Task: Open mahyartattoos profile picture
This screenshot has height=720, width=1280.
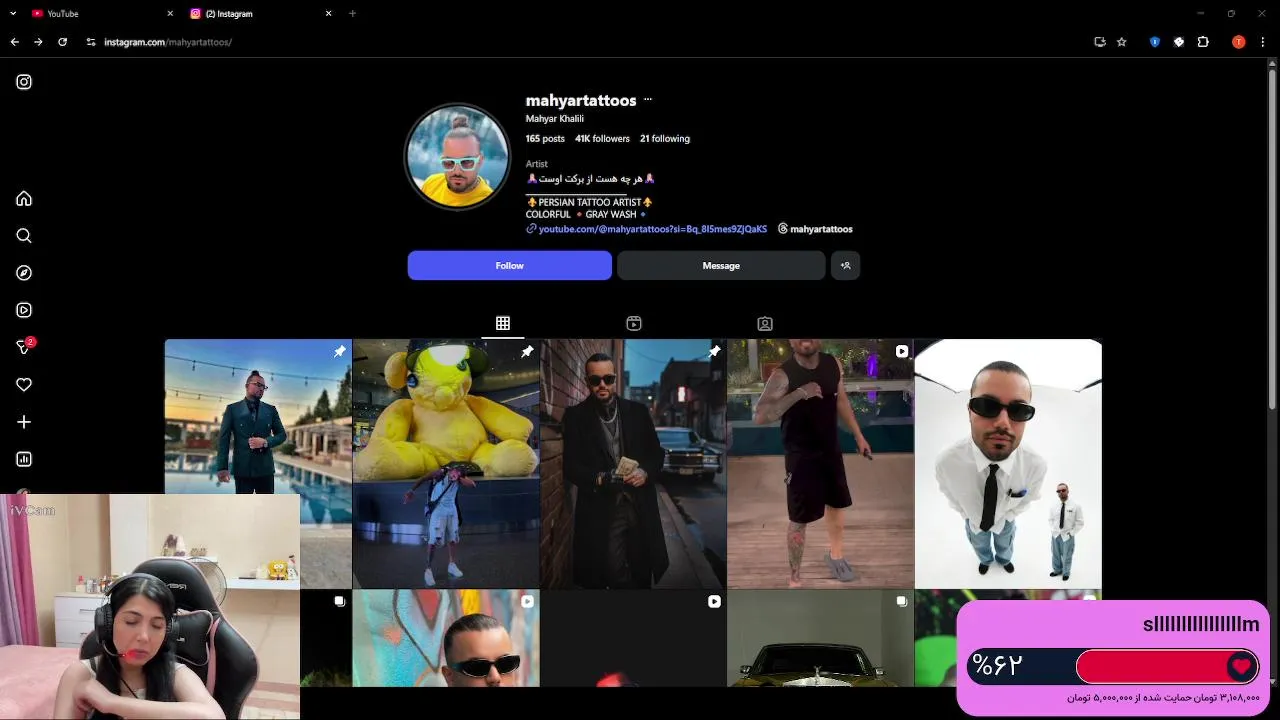Action: point(458,156)
